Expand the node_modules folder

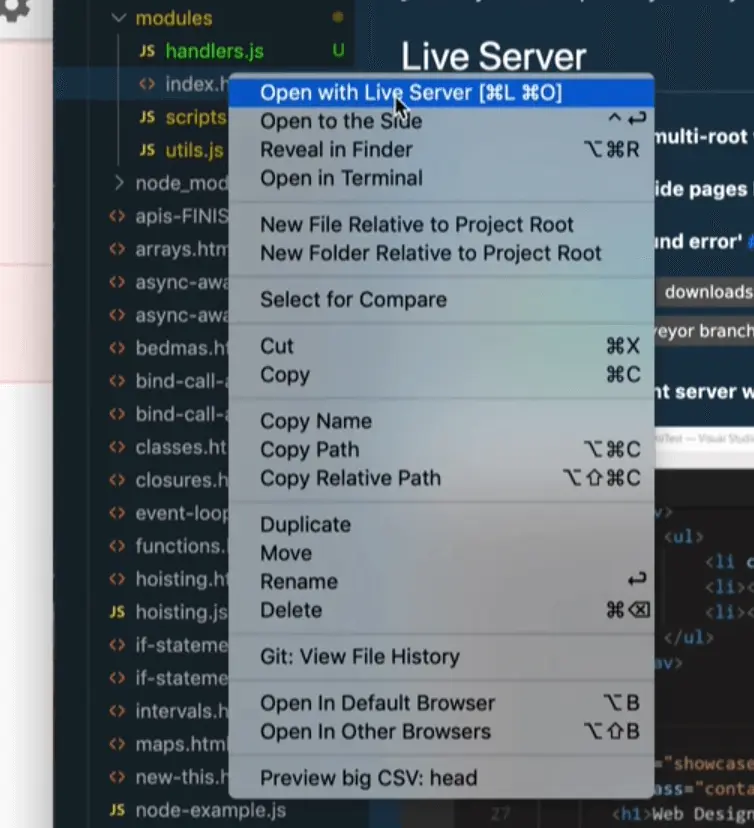coord(120,182)
